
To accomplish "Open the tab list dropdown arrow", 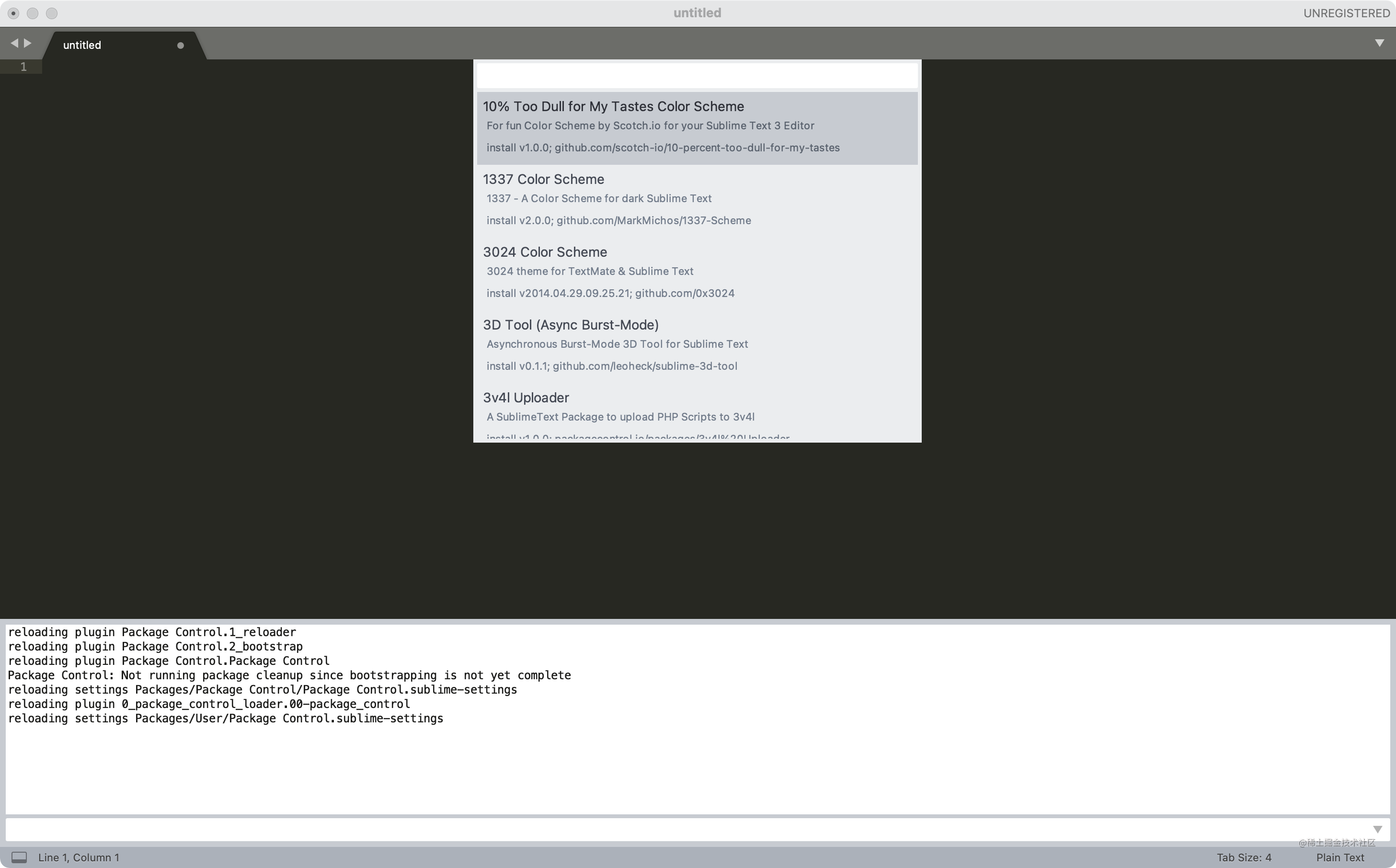I will click(x=1379, y=43).
